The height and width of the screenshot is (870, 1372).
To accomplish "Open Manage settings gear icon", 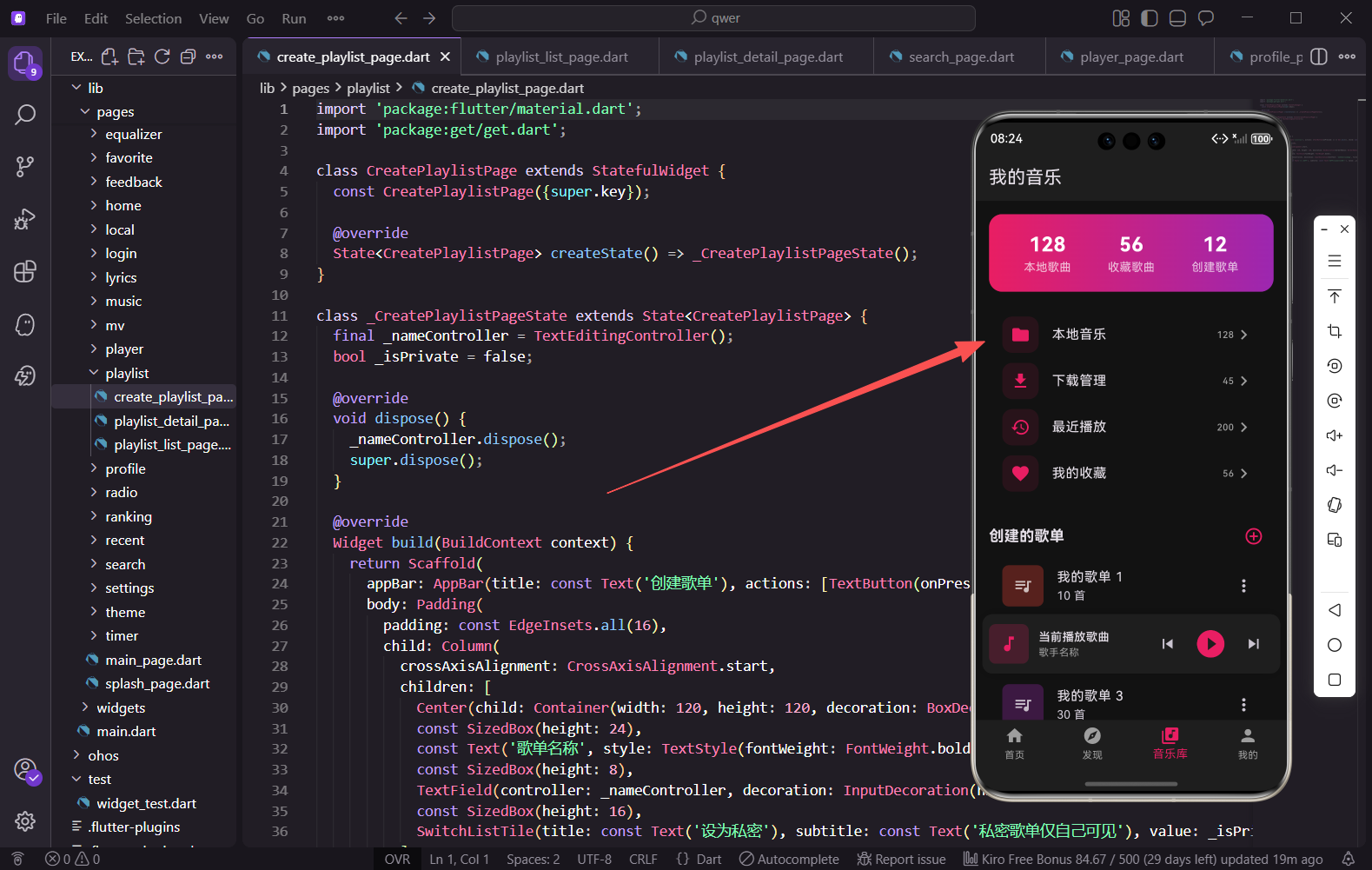I will (25, 820).
